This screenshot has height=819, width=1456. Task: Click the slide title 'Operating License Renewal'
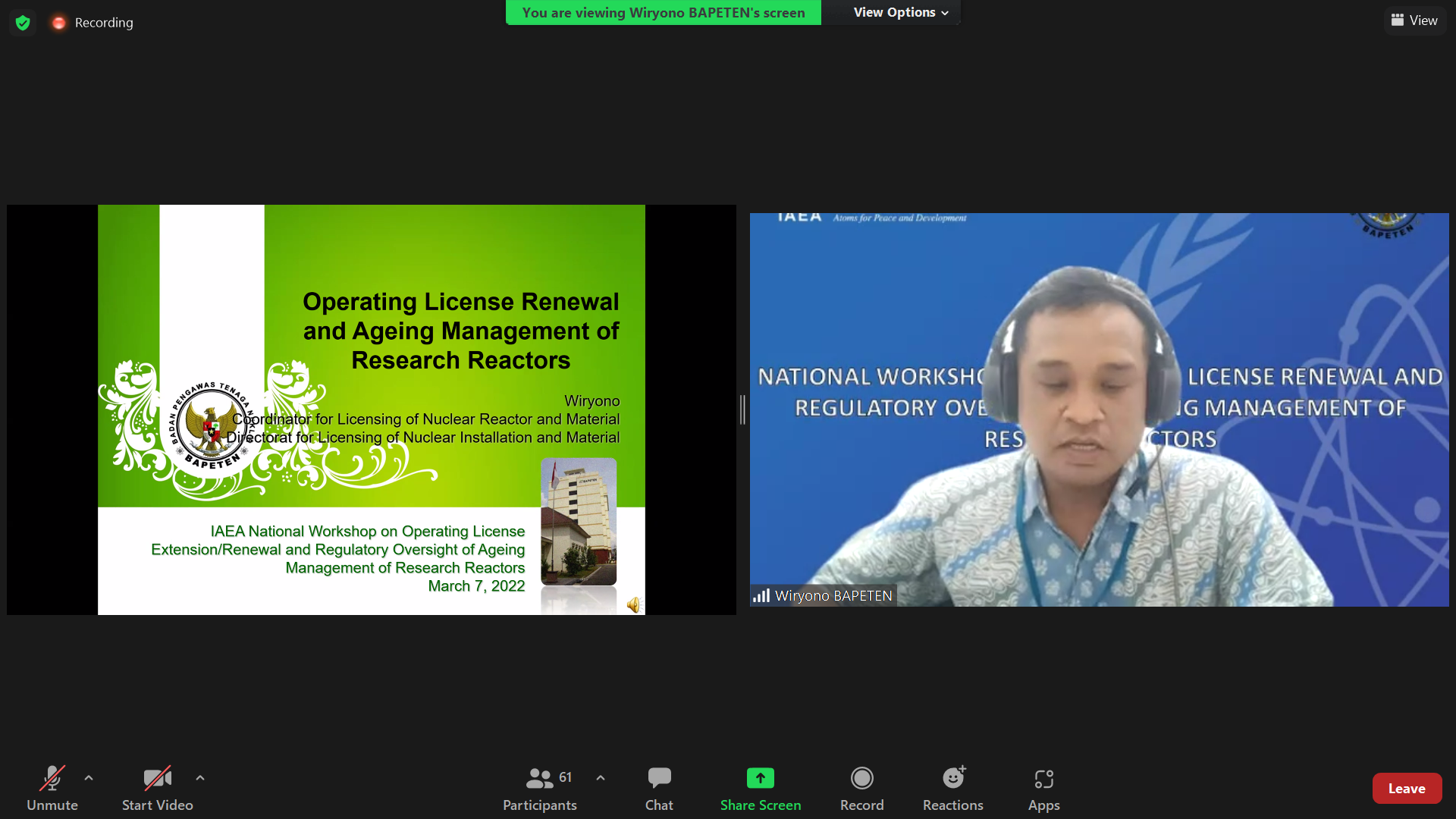click(x=461, y=302)
